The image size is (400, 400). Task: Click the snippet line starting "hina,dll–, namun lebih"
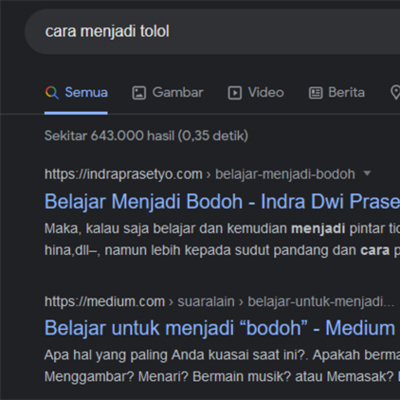click(x=222, y=251)
